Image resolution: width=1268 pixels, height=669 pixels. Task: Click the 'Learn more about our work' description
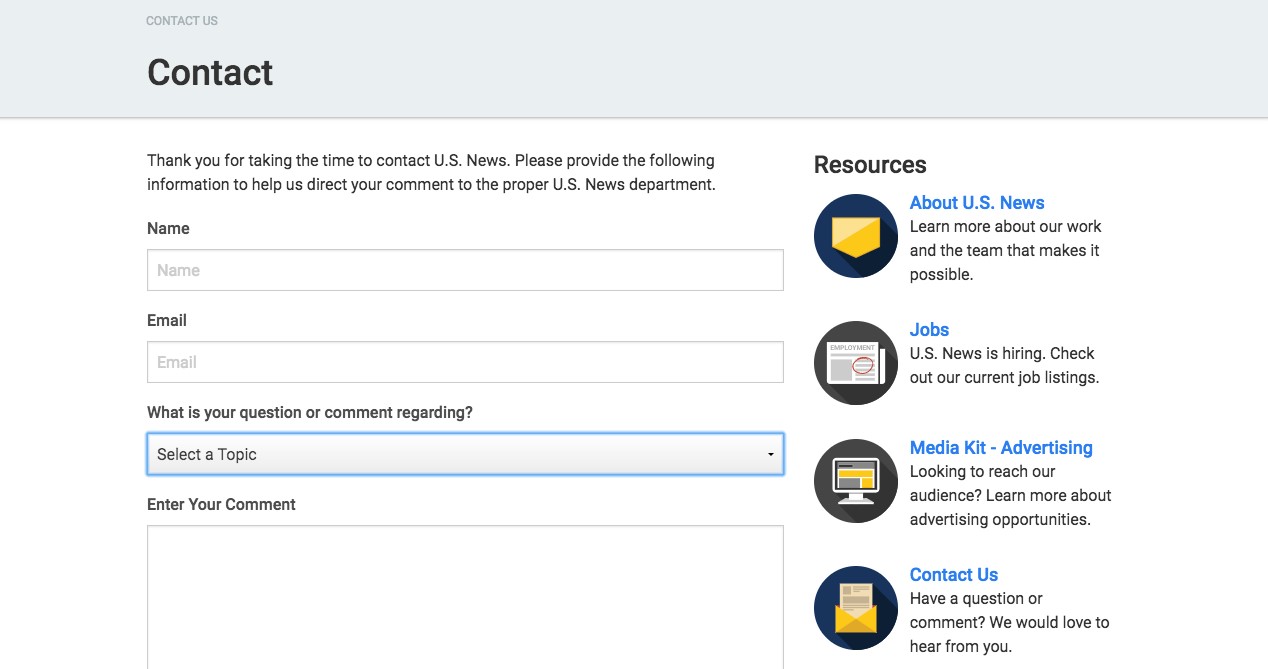(1006, 251)
